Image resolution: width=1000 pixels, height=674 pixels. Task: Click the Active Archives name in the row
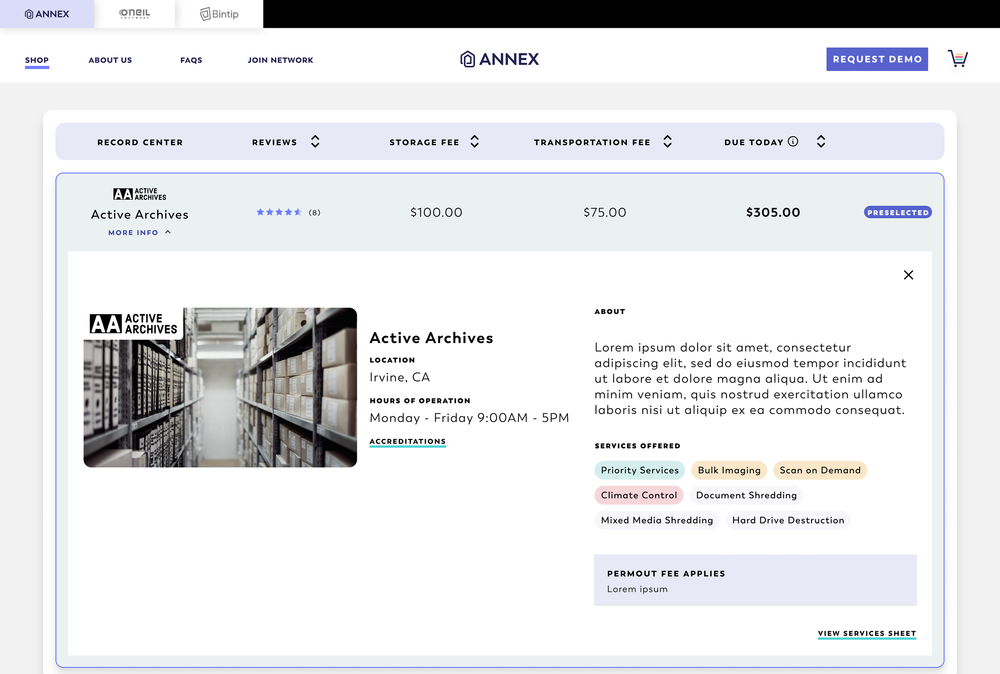click(140, 214)
